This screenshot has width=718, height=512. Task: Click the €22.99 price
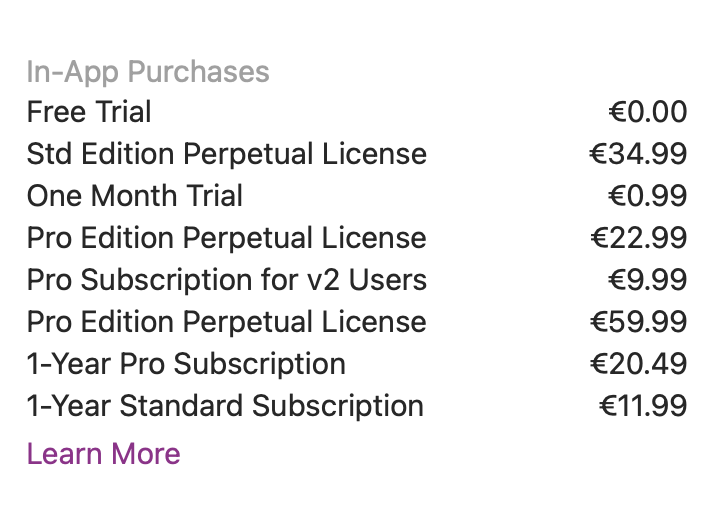638,238
